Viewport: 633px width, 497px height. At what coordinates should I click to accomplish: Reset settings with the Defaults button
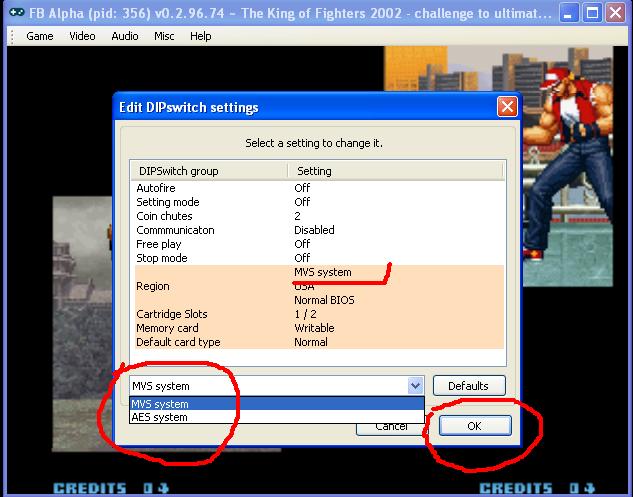[469, 386]
